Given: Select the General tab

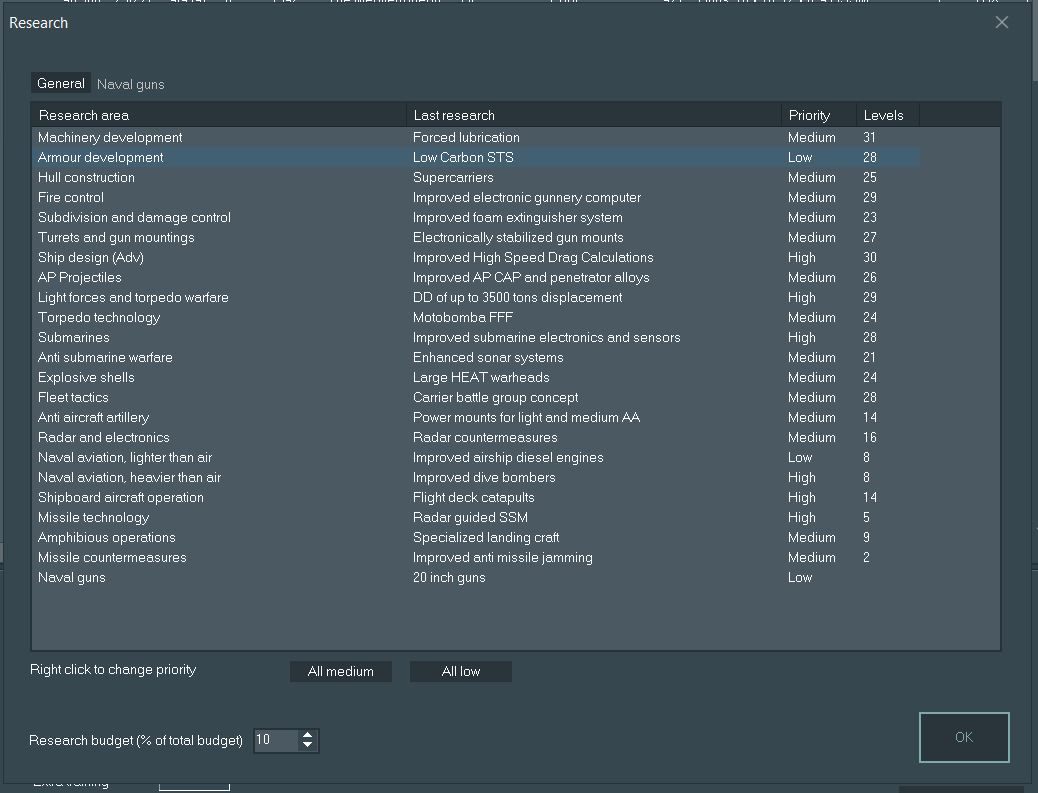Looking at the screenshot, I should click(61, 83).
